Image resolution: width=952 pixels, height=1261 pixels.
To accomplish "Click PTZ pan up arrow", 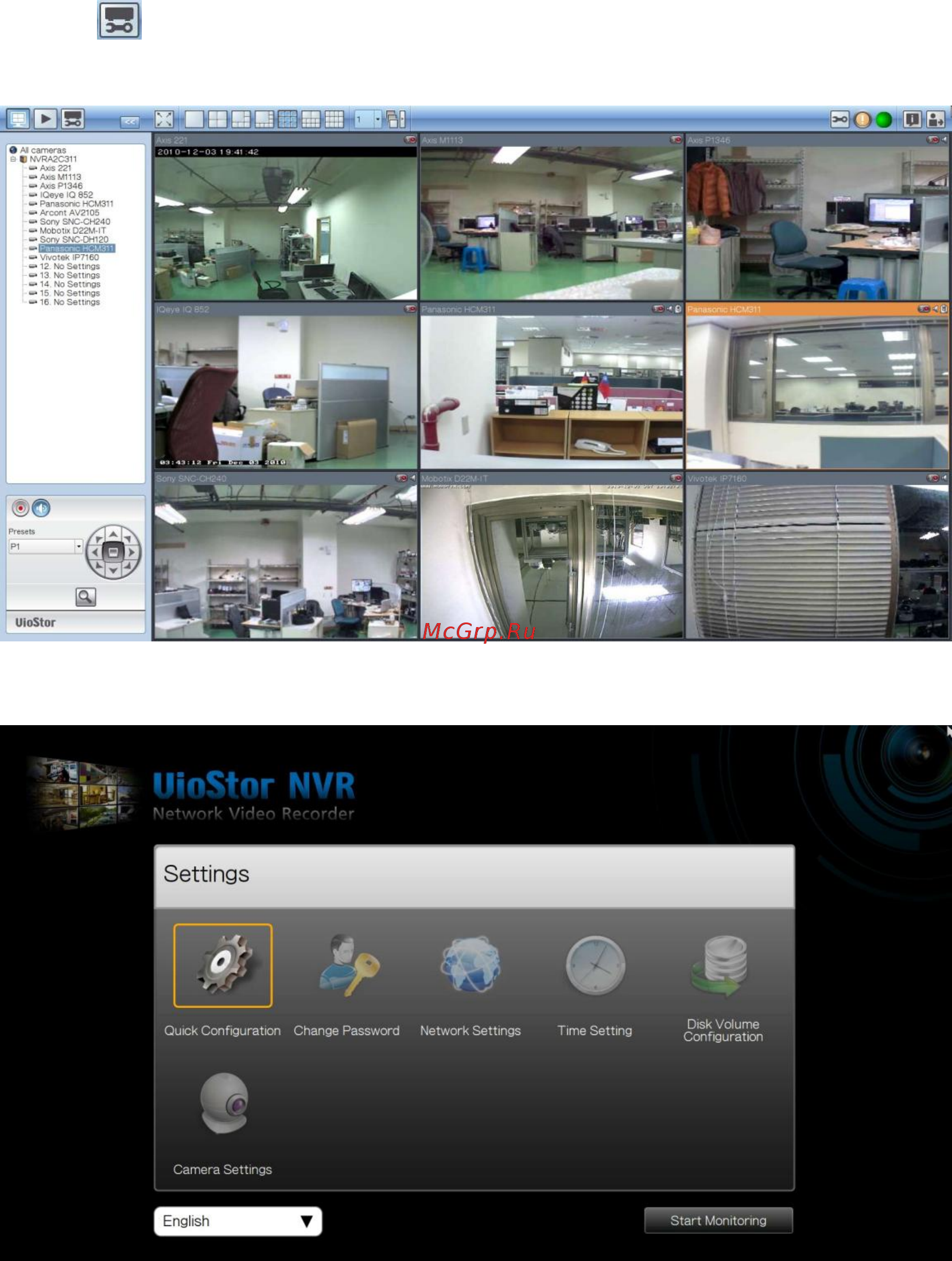I will pos(114,535).
